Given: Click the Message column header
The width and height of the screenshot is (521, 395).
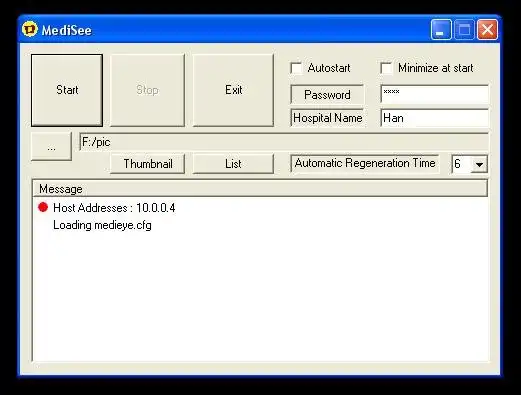Looking at the screenshot, I should click(260, 189).
